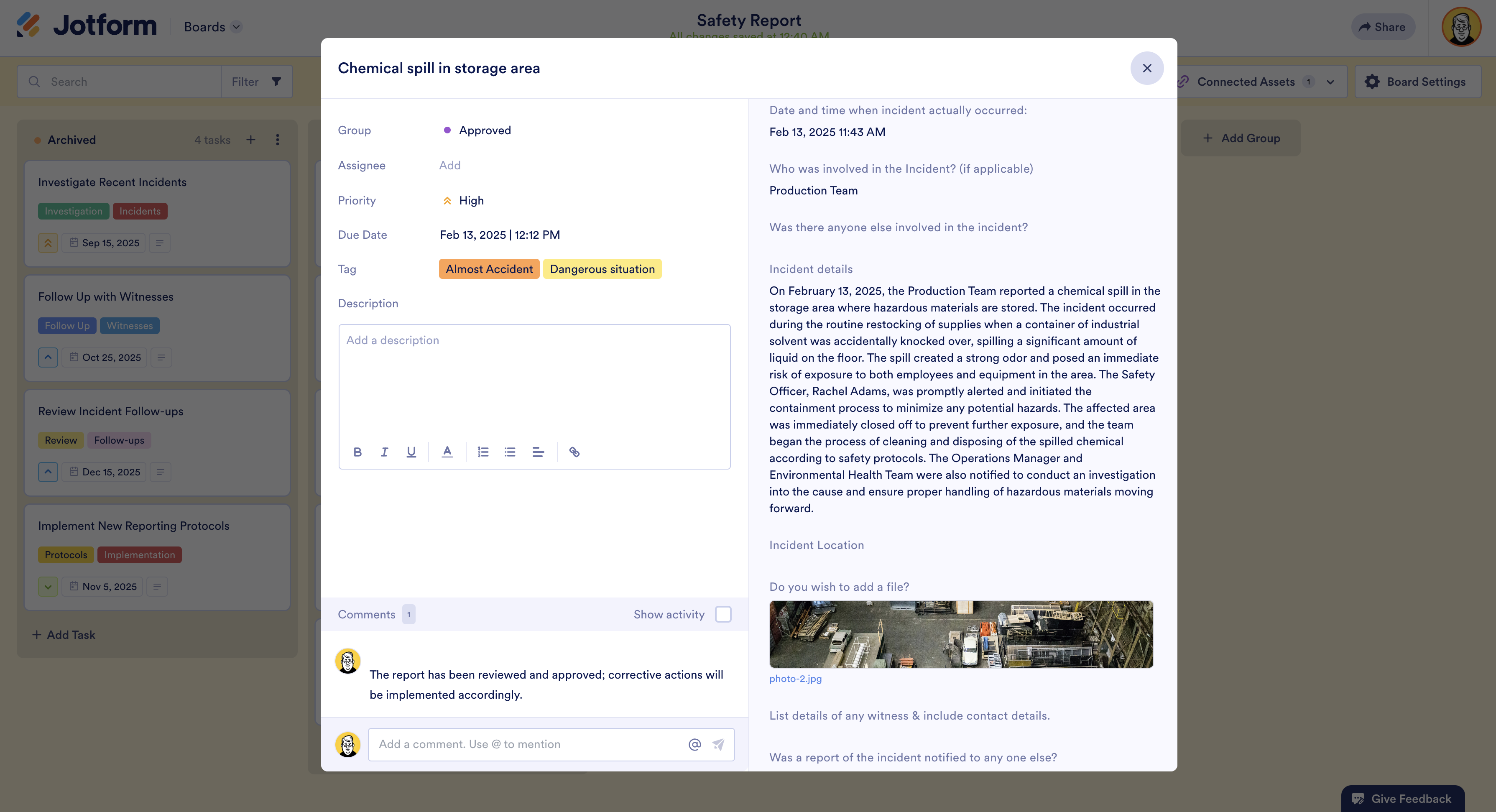The height and width of the screenshot is (812, 1496).
Task: Click the @ mention icon in comment box
Action: point(694,744)
